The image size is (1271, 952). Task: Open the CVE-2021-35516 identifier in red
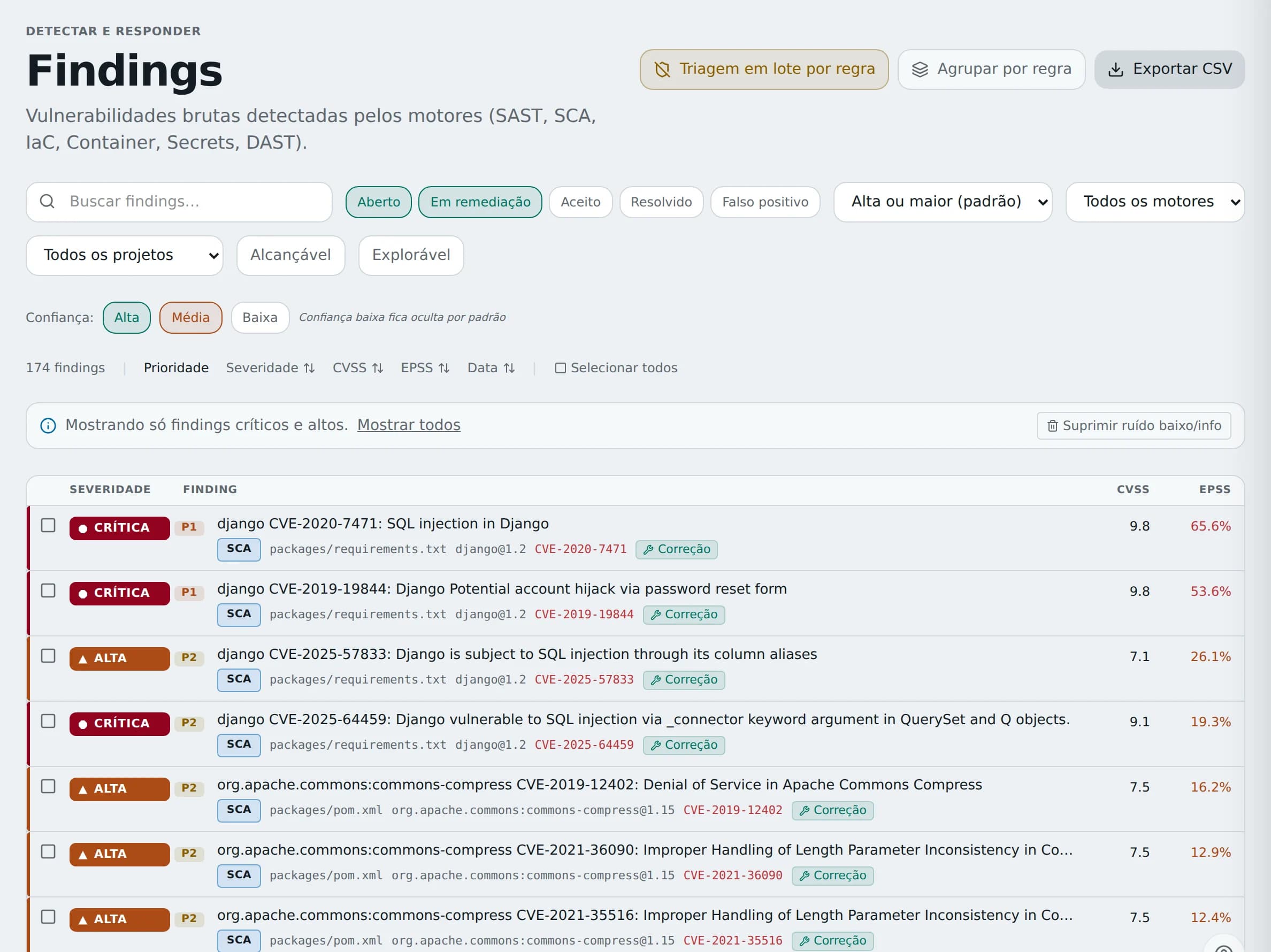pyautogui.click(x=733, y=941)
